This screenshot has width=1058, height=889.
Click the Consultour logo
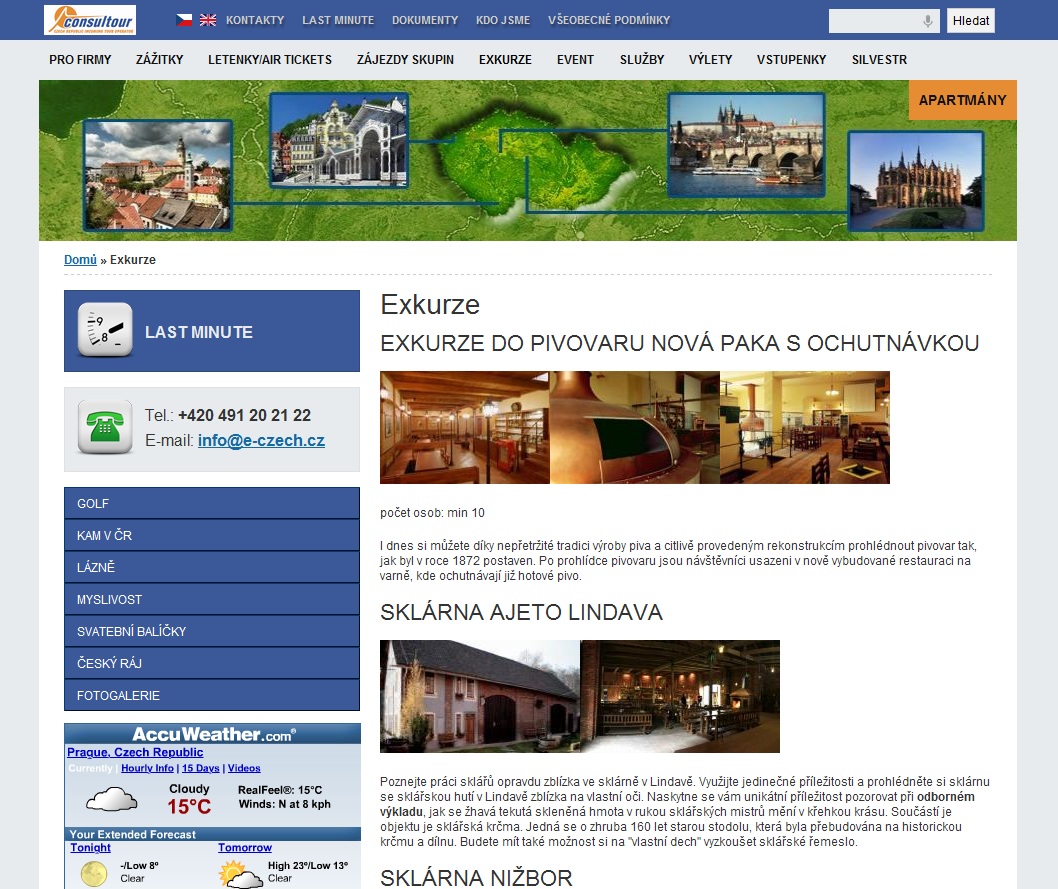[89, 20]
